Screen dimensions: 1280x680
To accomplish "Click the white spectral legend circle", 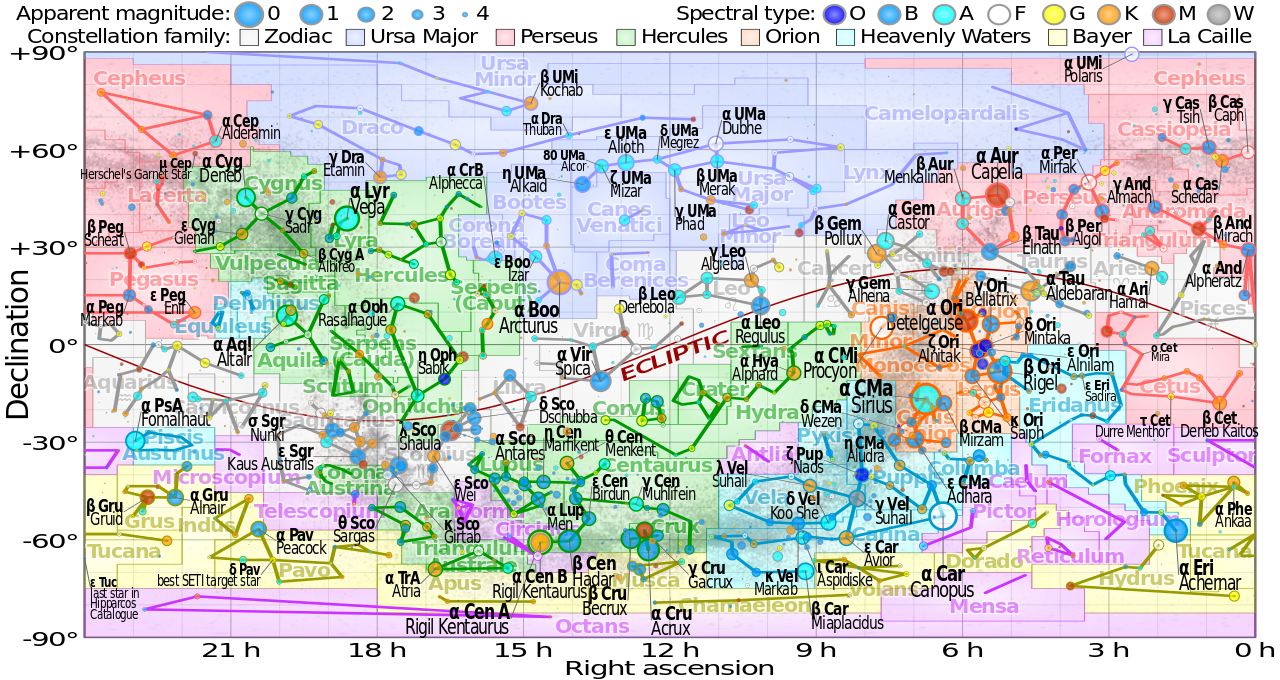I will 999,15.
